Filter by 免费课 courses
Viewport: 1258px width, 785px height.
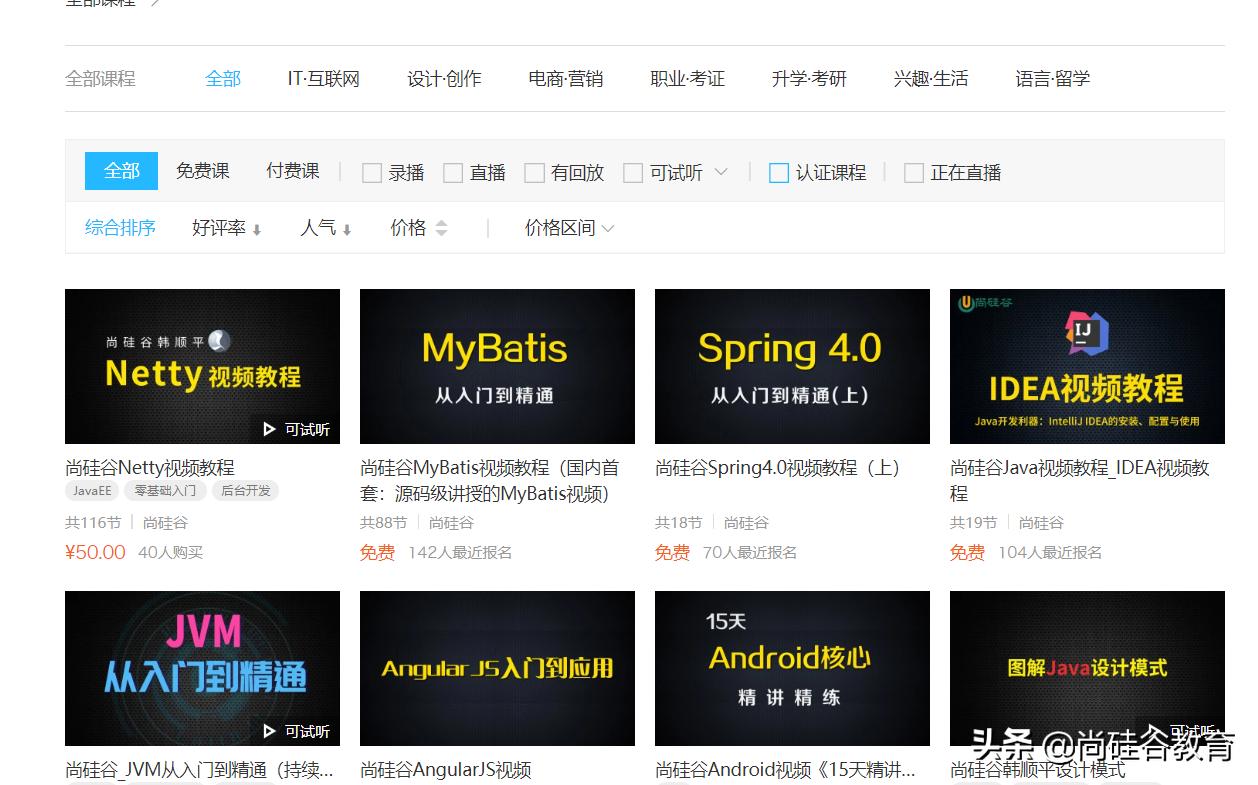coord(203,172)
